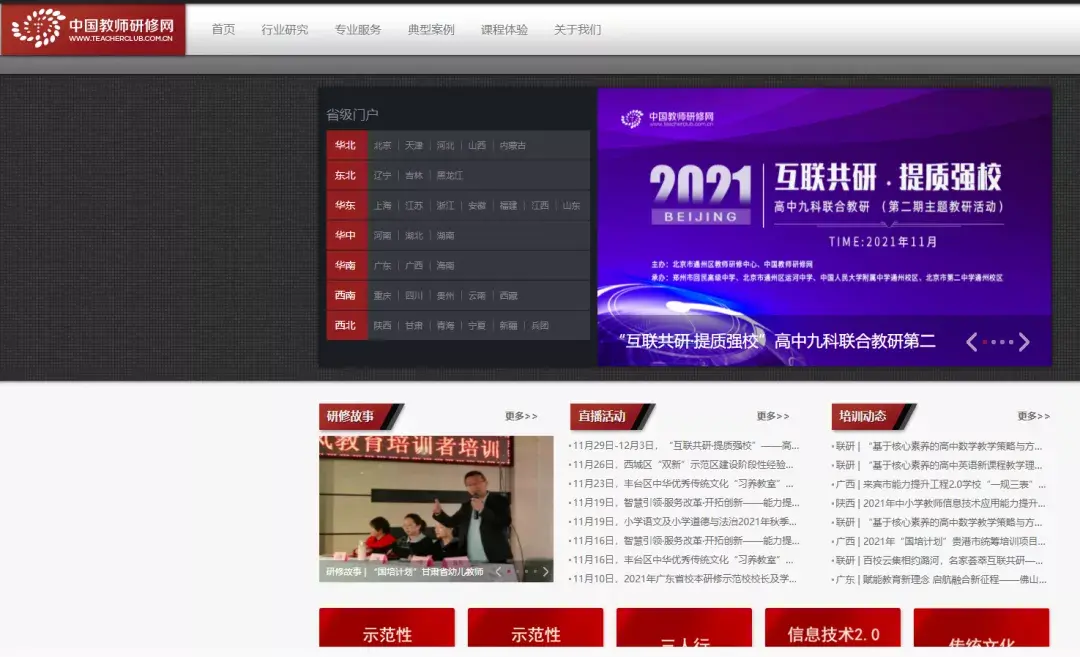Open the 西藏 provincial portal
The image size is (1080, 657).
coord(508,296)
